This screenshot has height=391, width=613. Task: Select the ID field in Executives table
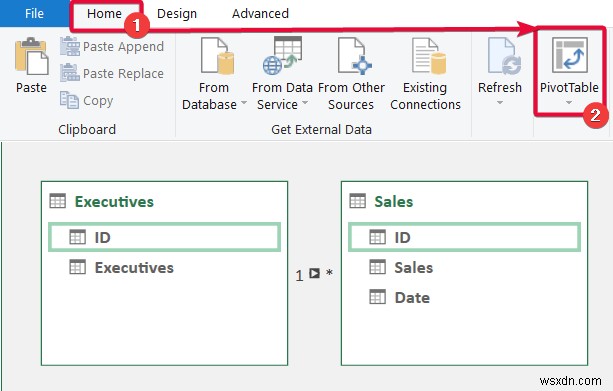(x=165, y=237)
